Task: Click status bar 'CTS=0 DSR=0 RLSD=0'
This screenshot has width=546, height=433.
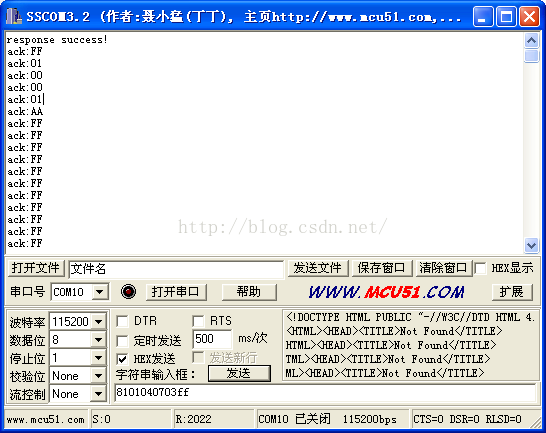Action: coord(467,419)
